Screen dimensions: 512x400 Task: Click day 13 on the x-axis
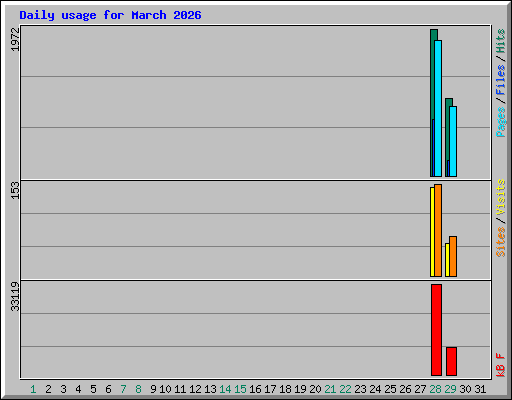pyautogui.click(x=210, y=389)
